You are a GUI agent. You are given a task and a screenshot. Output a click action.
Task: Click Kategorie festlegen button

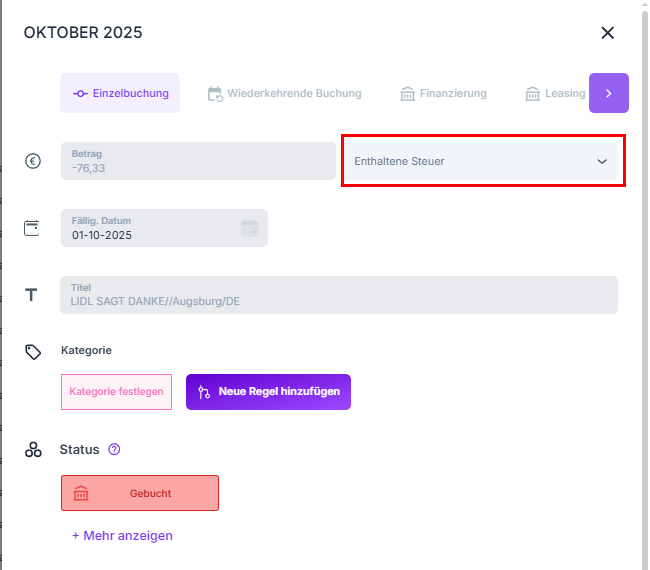click(116, 392)
